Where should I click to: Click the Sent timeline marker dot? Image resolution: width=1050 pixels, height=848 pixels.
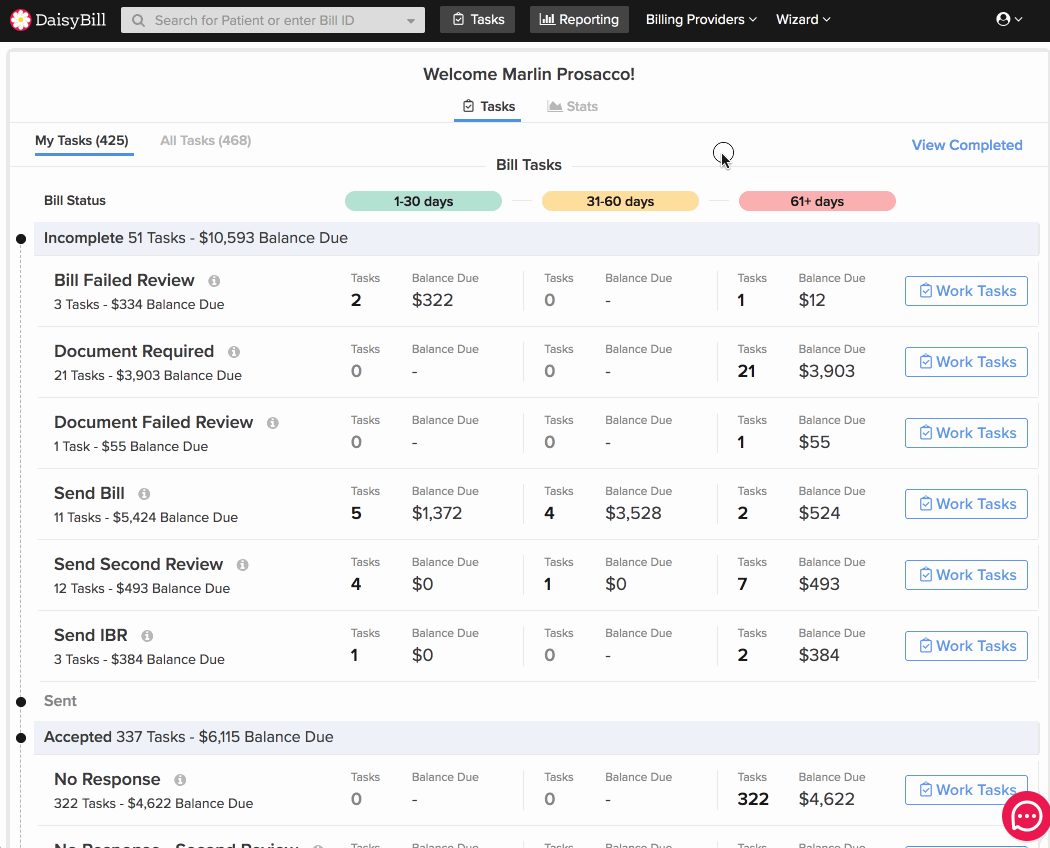[x=21, y=702]
